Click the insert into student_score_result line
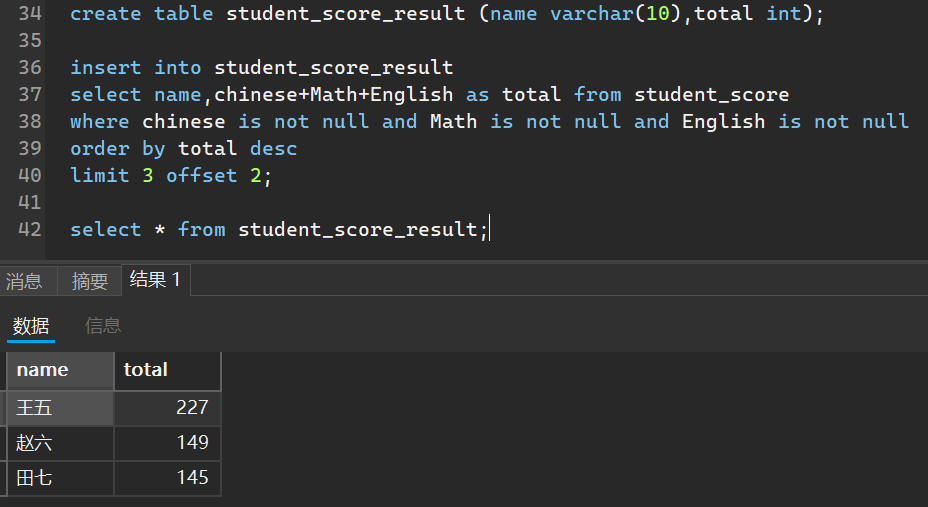This screenshot has width=928, height=507. (x=262, y=67)
